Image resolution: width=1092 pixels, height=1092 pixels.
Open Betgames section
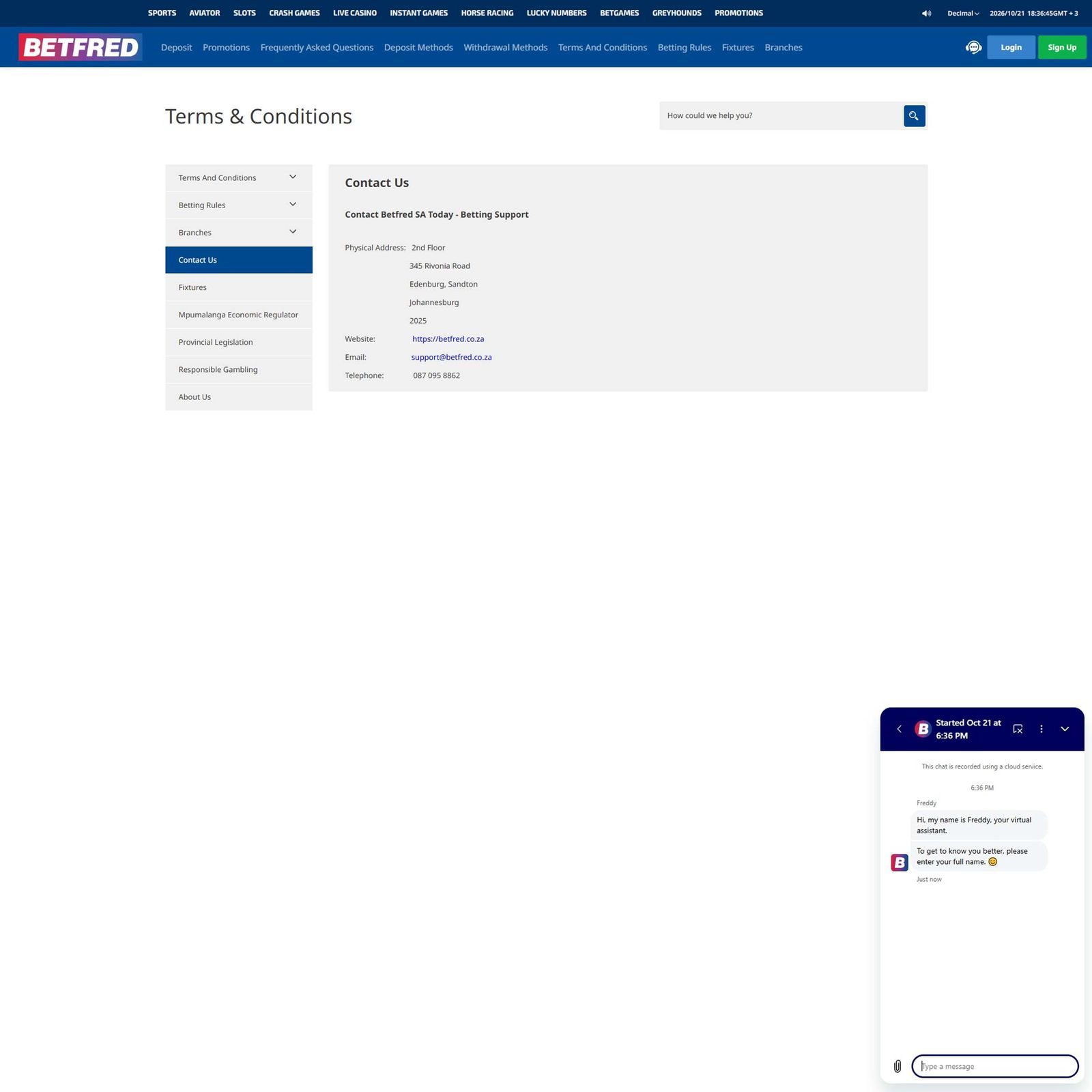pyautogui.click(x=620, y=13)
